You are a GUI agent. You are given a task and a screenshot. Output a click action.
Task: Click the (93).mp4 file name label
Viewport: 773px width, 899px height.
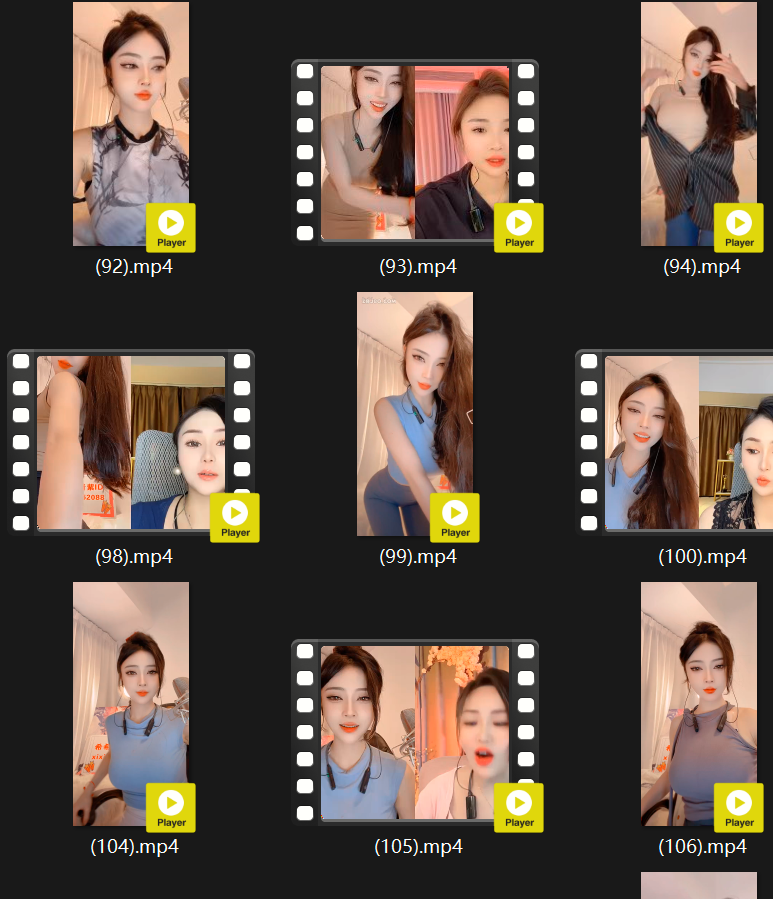[418, 267]
